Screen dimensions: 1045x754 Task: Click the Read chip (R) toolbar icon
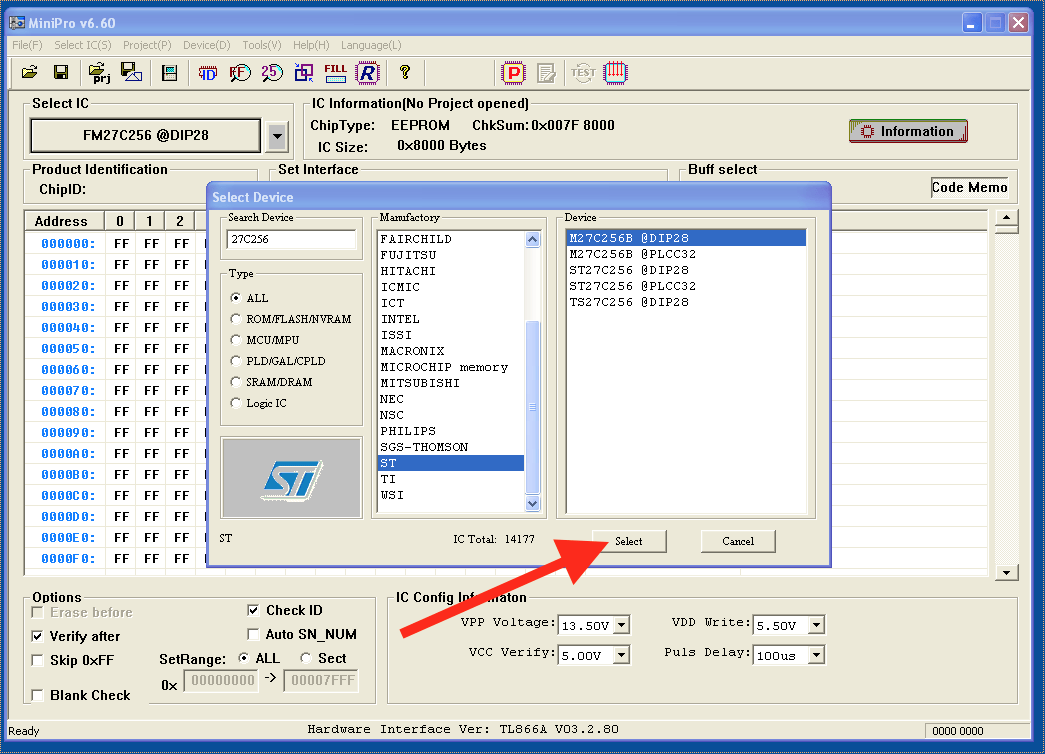[x=368, y=72]
